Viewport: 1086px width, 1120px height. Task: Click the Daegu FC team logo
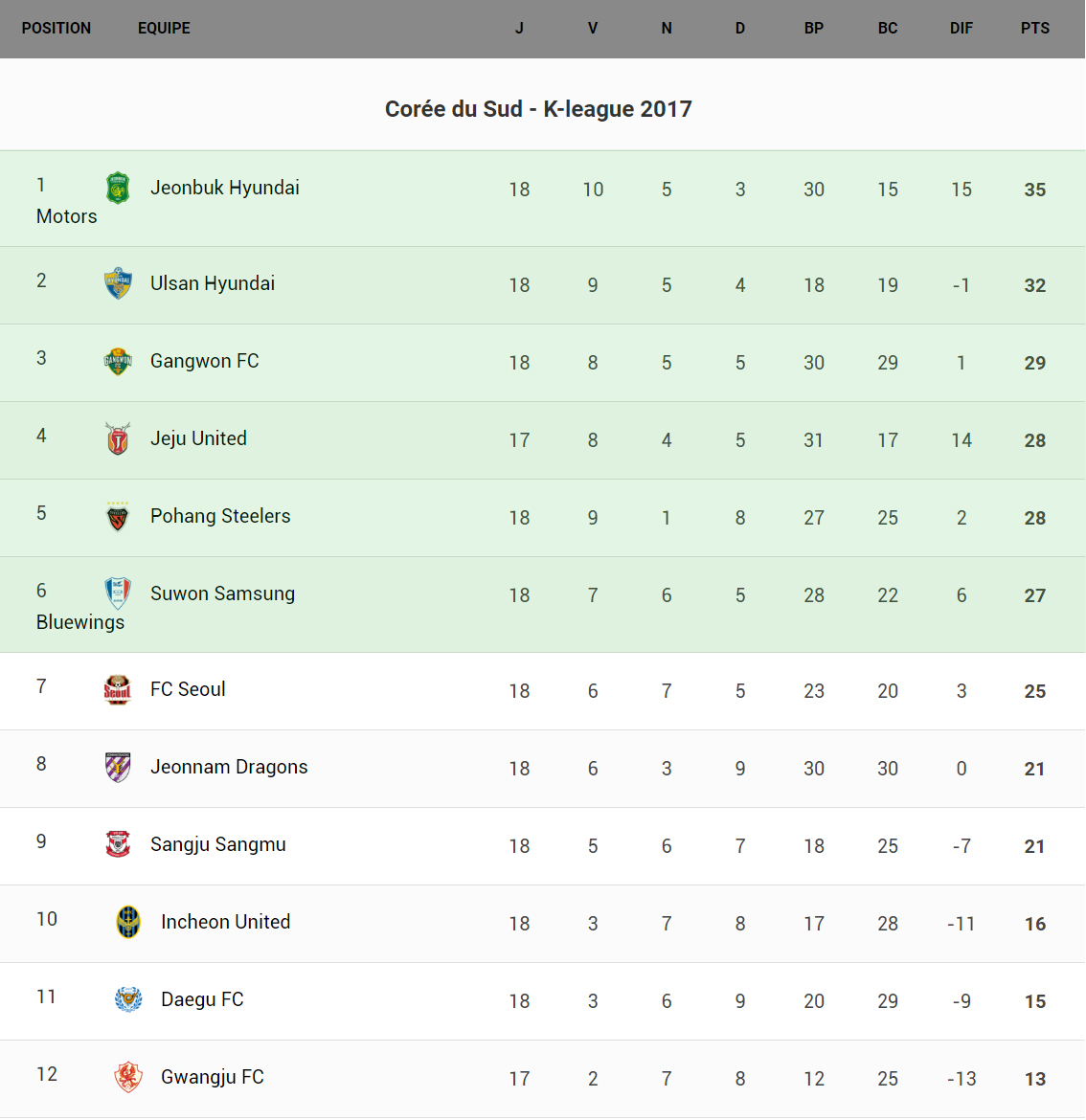coord(128,999)
